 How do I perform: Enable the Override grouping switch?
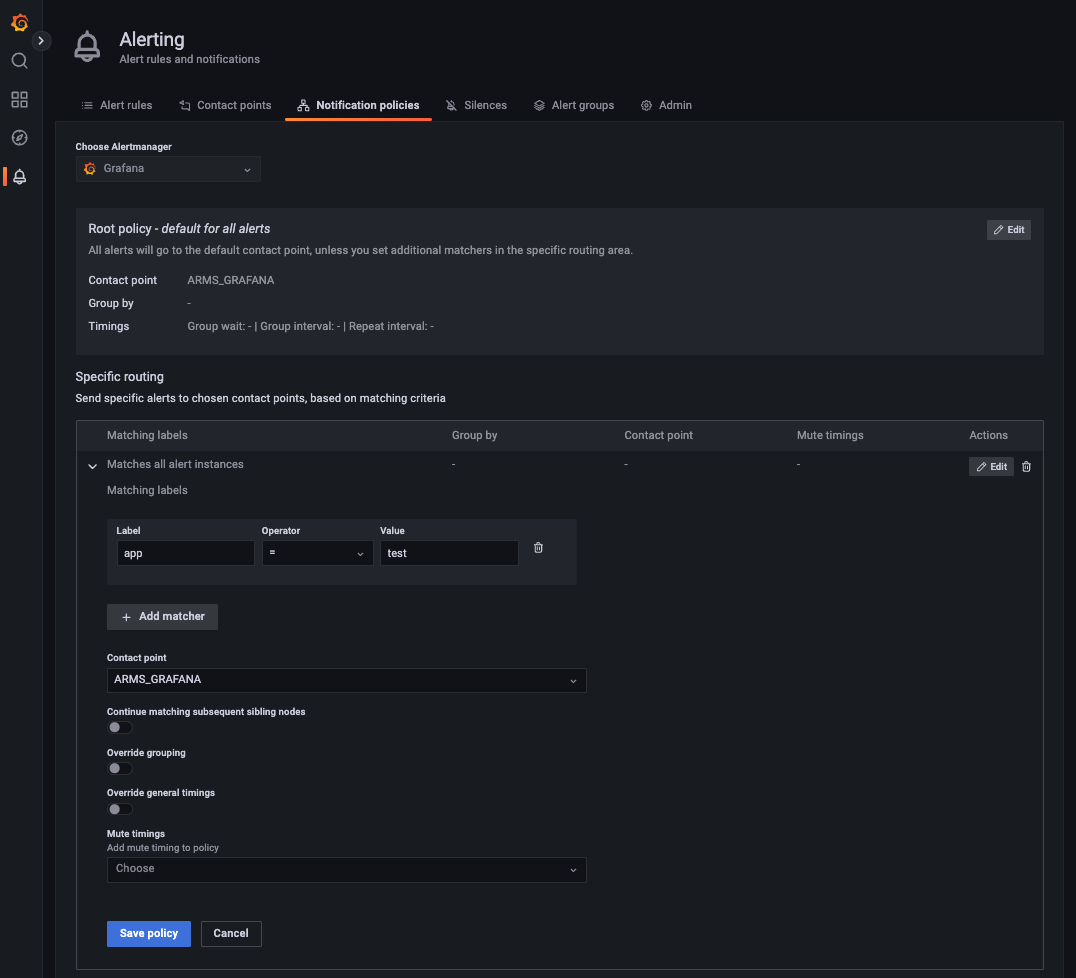[119, 768]
